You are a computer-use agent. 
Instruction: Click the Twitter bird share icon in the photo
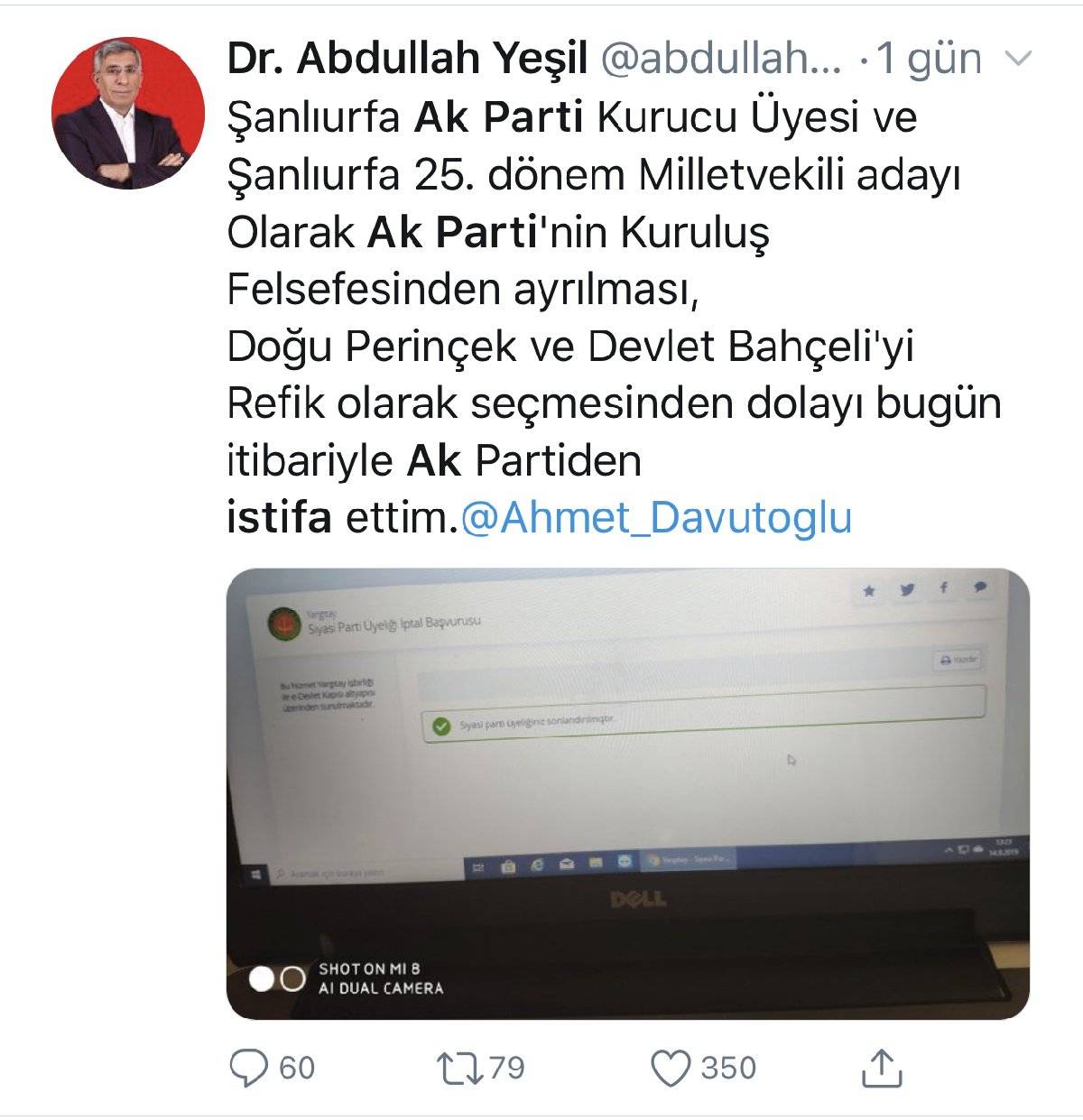click(x=906, y=590)
